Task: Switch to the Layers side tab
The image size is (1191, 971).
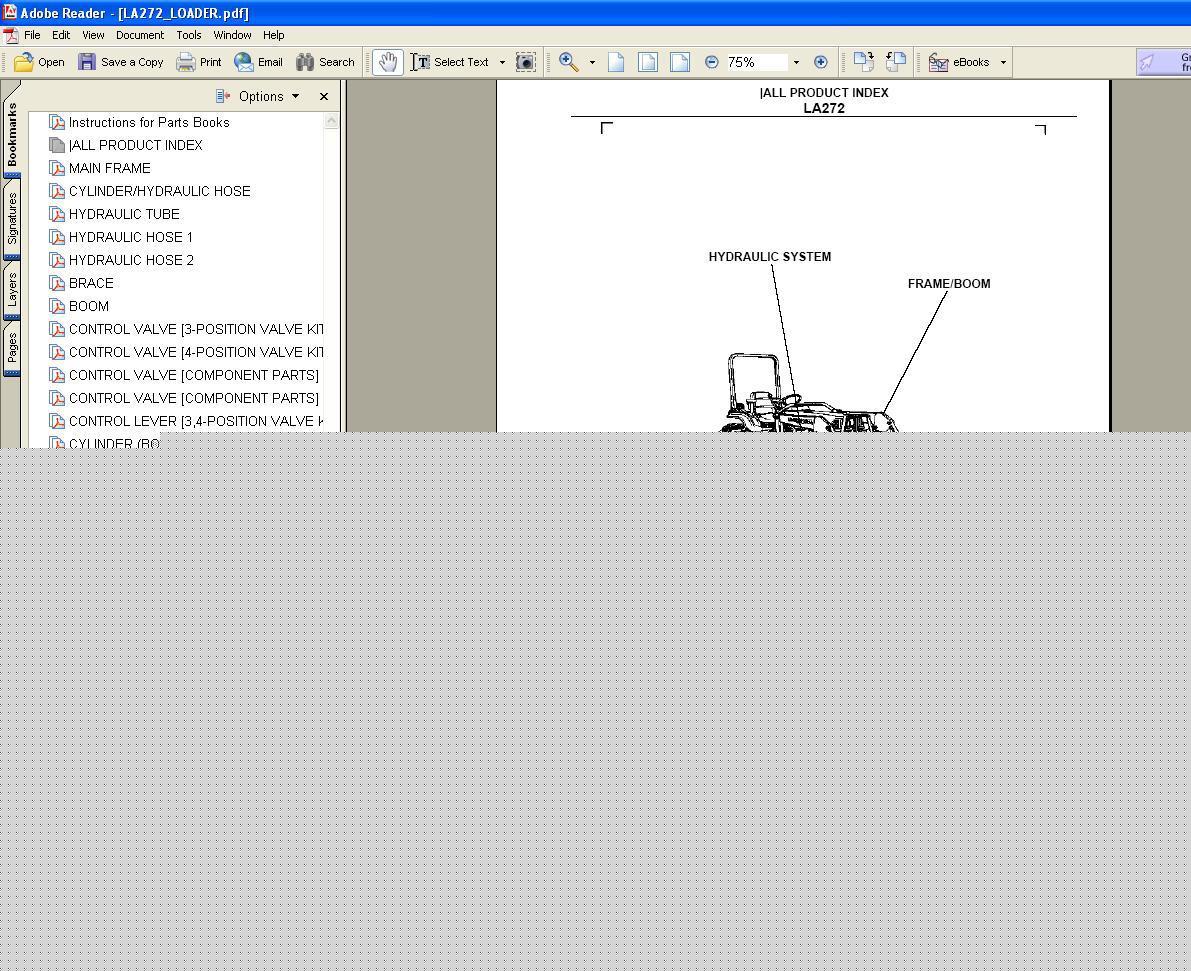Action: point(12,289)
